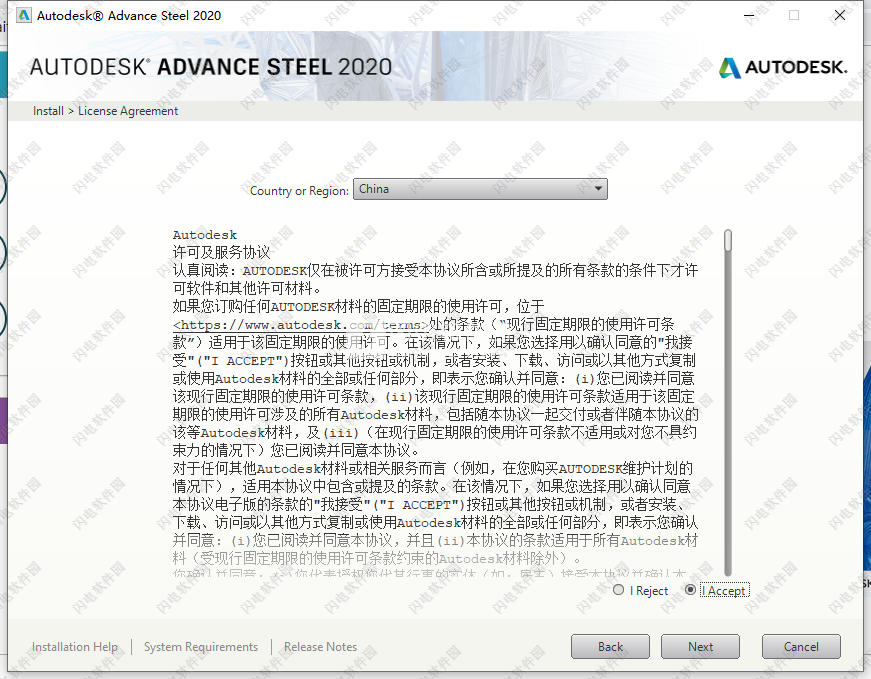Close the Advance Steel installer window
The width and height of the screenshot is (871, 679).
(840, 15)
